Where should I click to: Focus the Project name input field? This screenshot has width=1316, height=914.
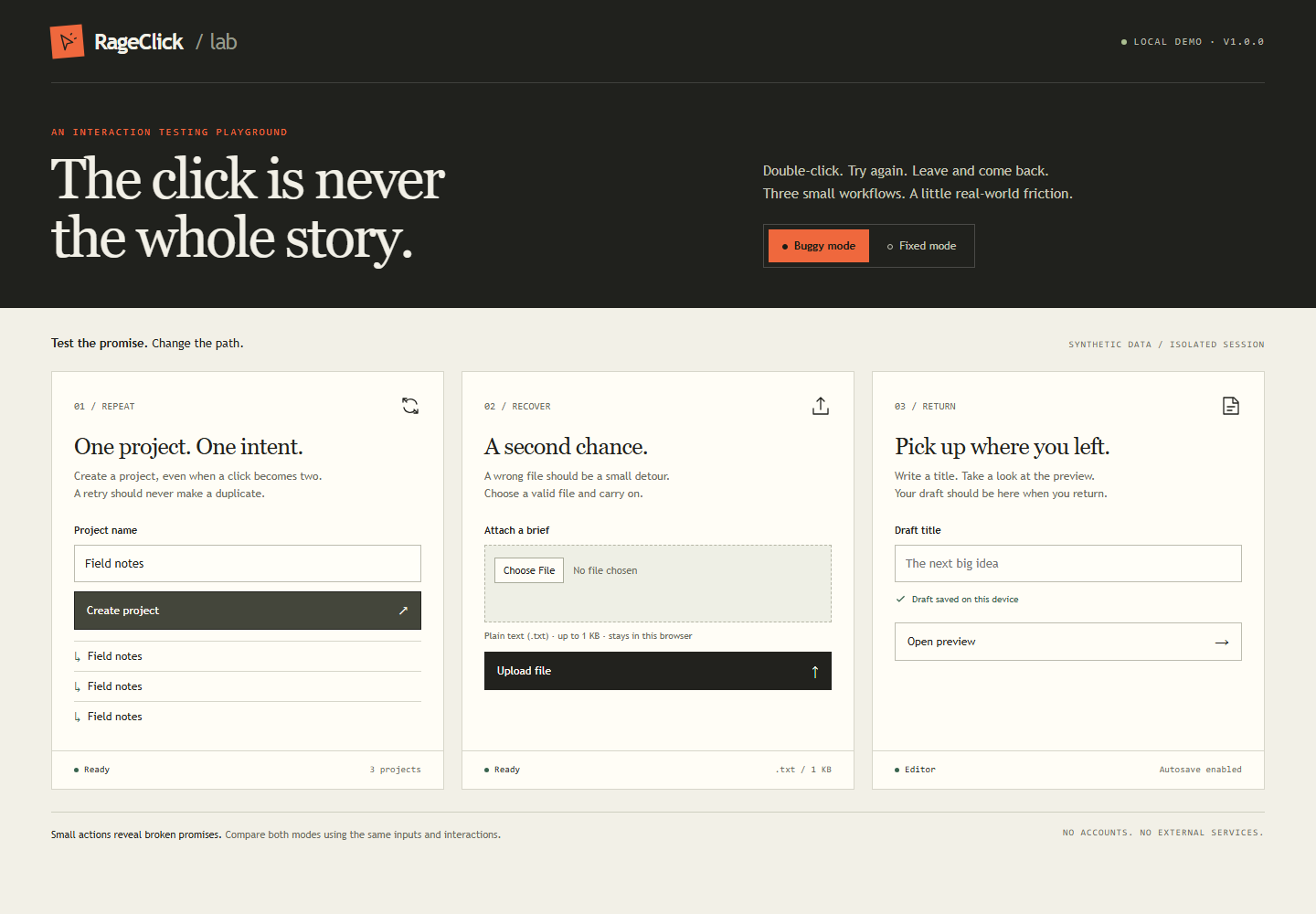point(248,564)
